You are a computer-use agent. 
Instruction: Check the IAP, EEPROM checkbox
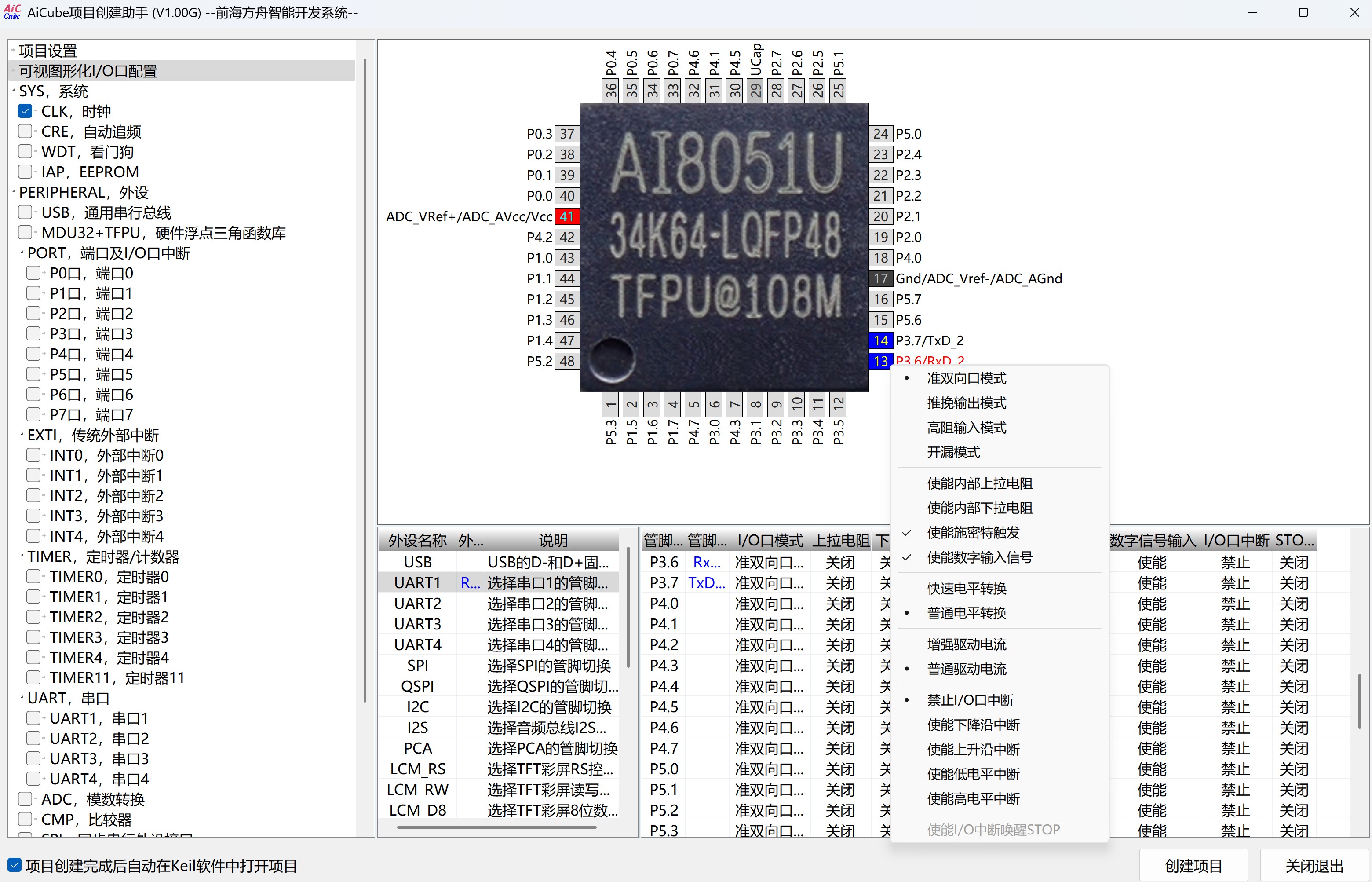(25, 172)
